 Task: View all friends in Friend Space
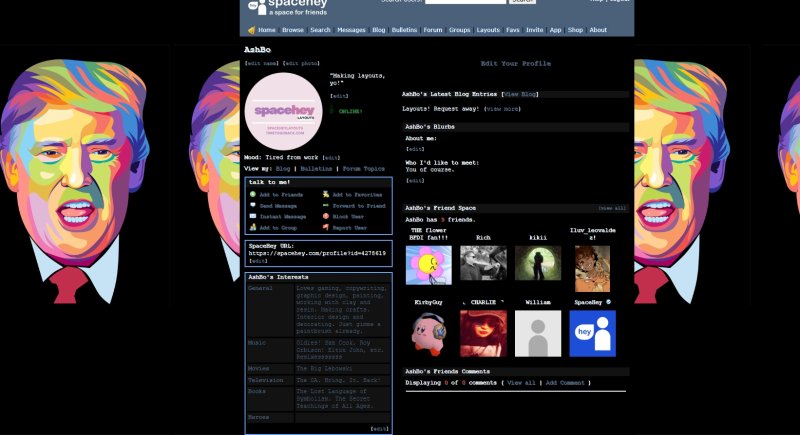(x=612, y=208)
